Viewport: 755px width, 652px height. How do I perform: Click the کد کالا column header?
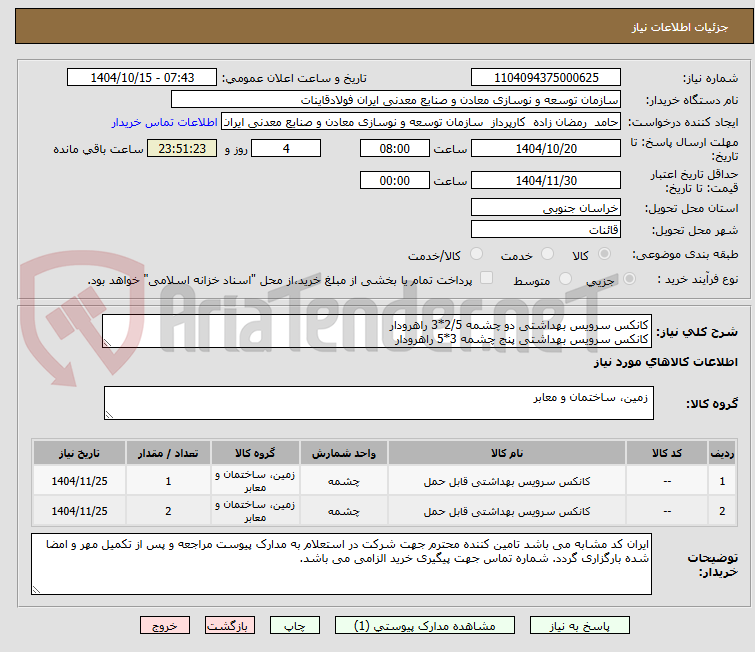[667, 453]
